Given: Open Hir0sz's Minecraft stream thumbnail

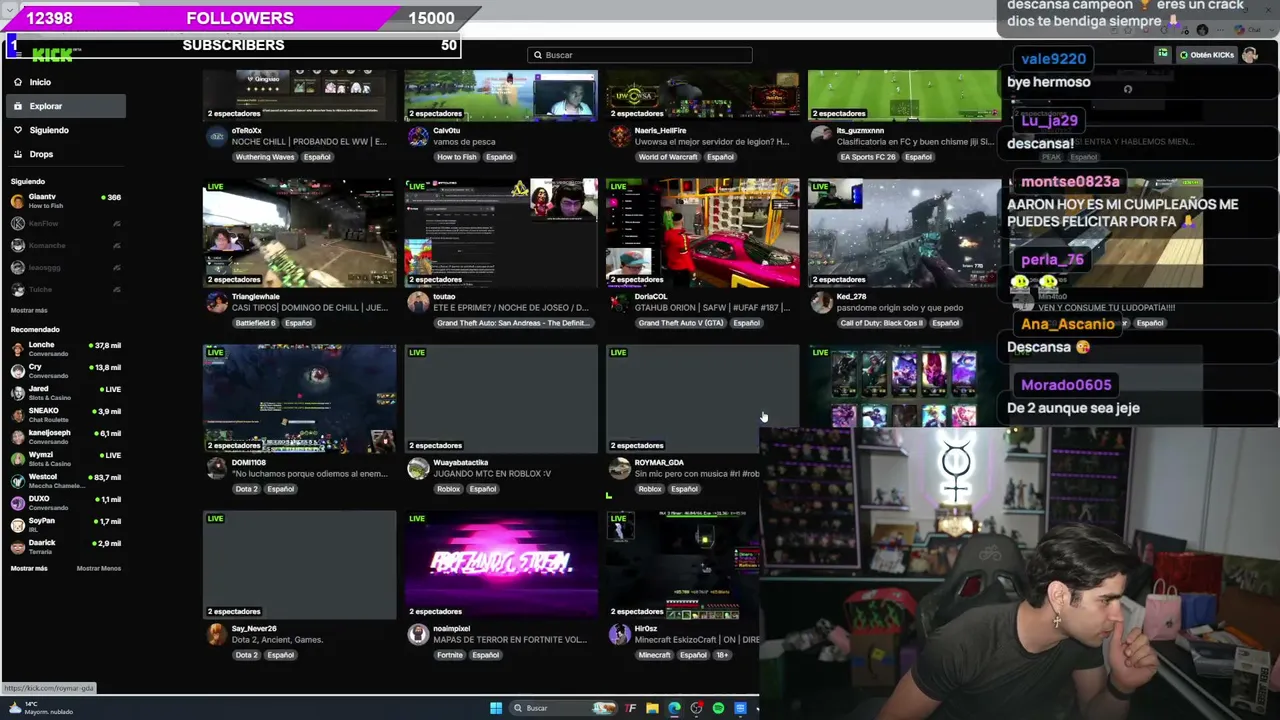Looking at the screenshot, I should pyautogui.click(x=683, y=565).
